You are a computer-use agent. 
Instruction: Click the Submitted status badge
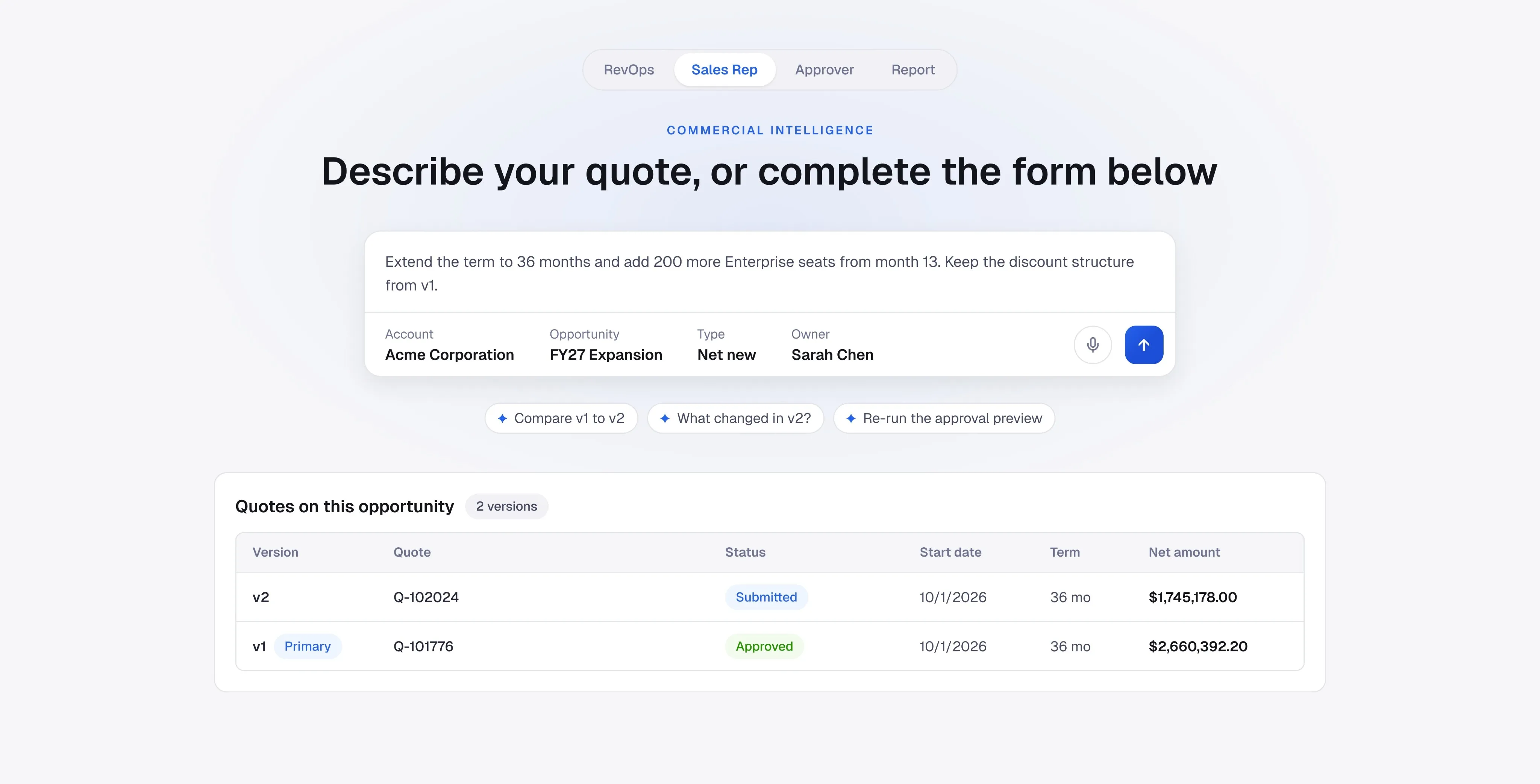point(766,597)
